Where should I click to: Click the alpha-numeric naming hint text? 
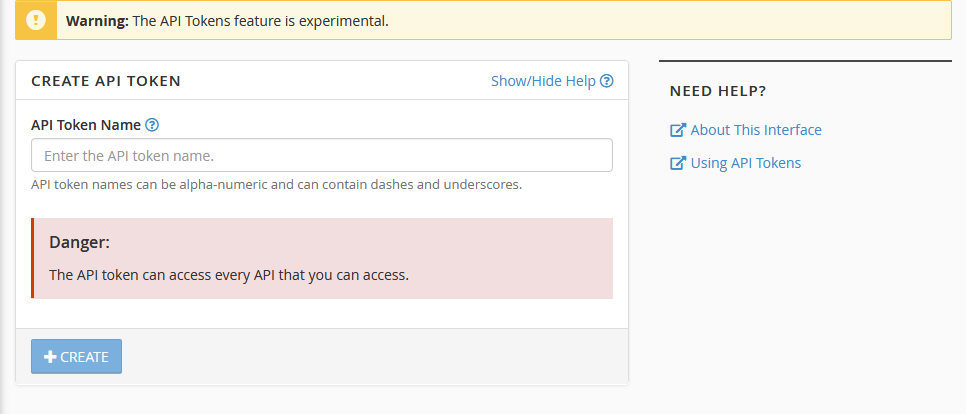pos(277,185)
